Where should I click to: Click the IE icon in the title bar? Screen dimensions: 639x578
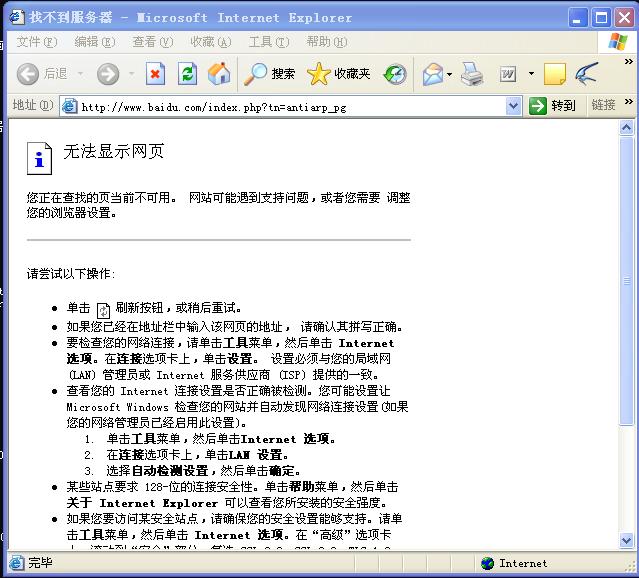(16, 17)
